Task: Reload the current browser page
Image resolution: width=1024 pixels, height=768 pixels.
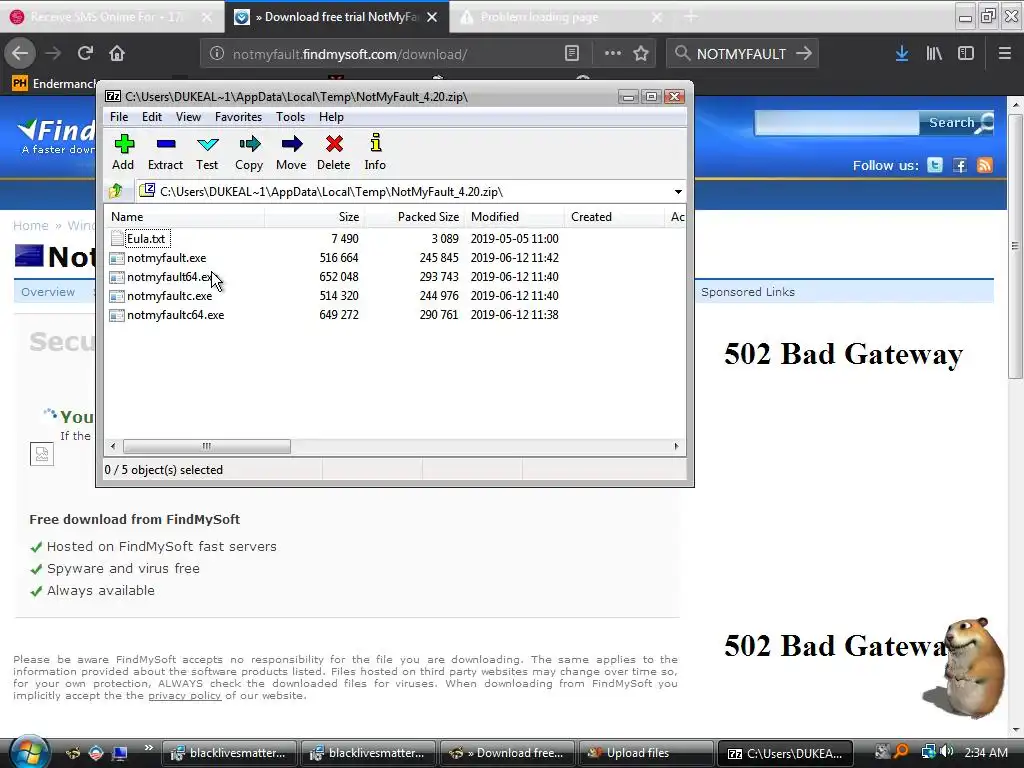Action: 85,54
